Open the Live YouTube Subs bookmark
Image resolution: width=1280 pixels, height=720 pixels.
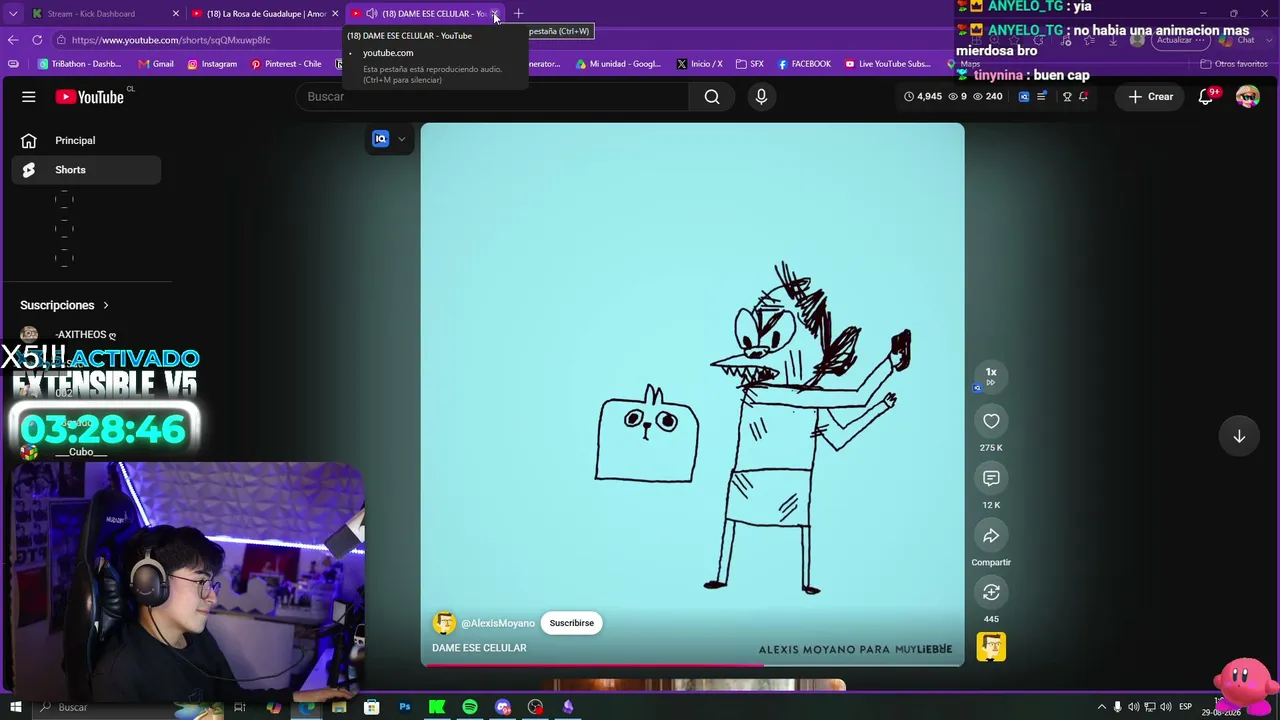click(x=888, y=64)
